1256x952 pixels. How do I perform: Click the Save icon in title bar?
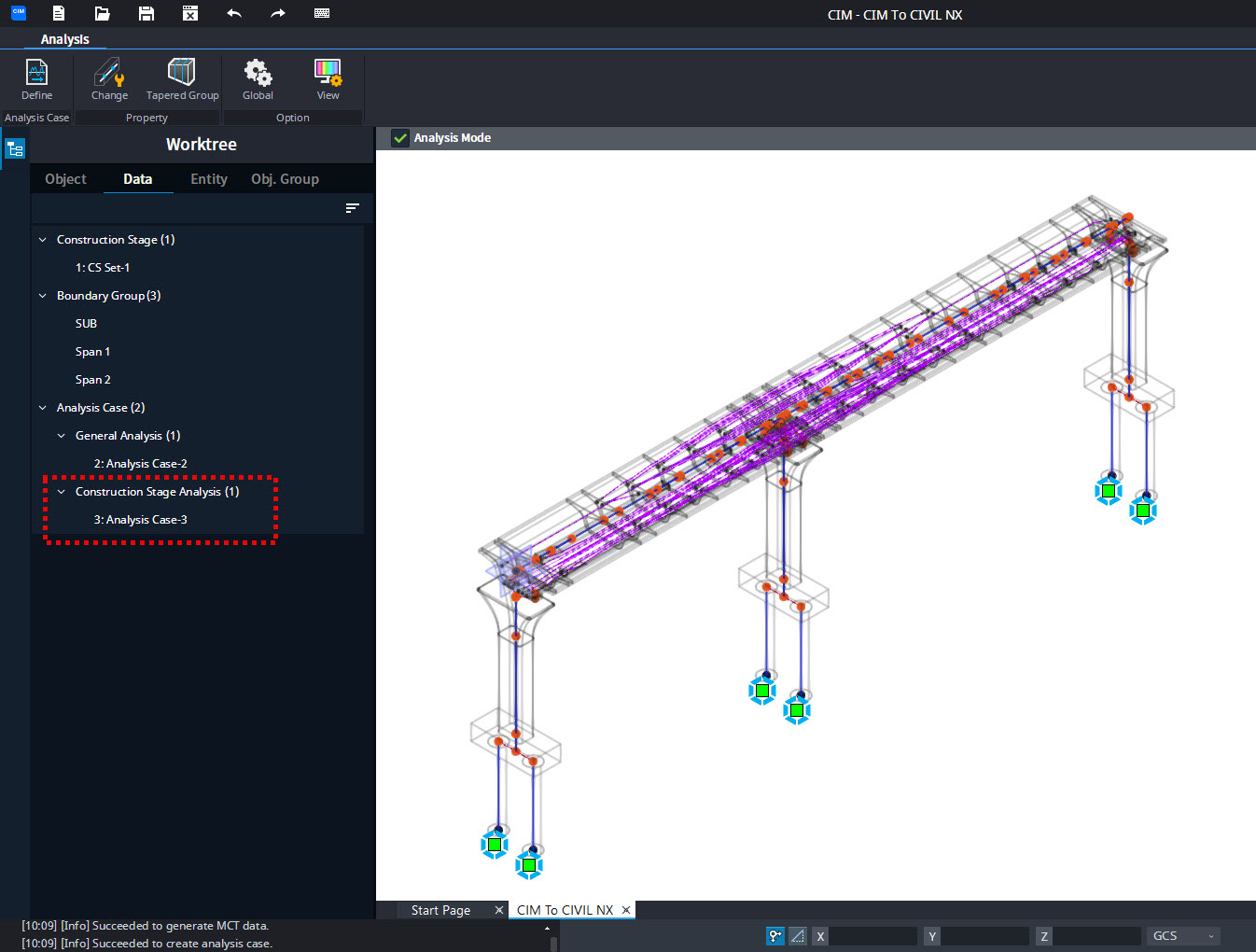146,13
